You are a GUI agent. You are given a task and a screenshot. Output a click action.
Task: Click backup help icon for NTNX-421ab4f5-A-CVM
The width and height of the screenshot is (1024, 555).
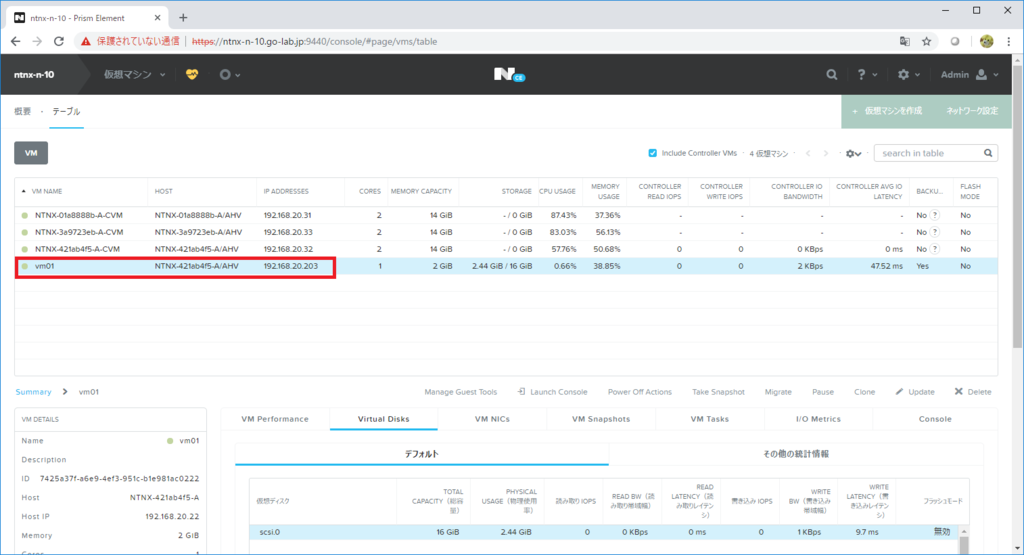click(935, 249)
